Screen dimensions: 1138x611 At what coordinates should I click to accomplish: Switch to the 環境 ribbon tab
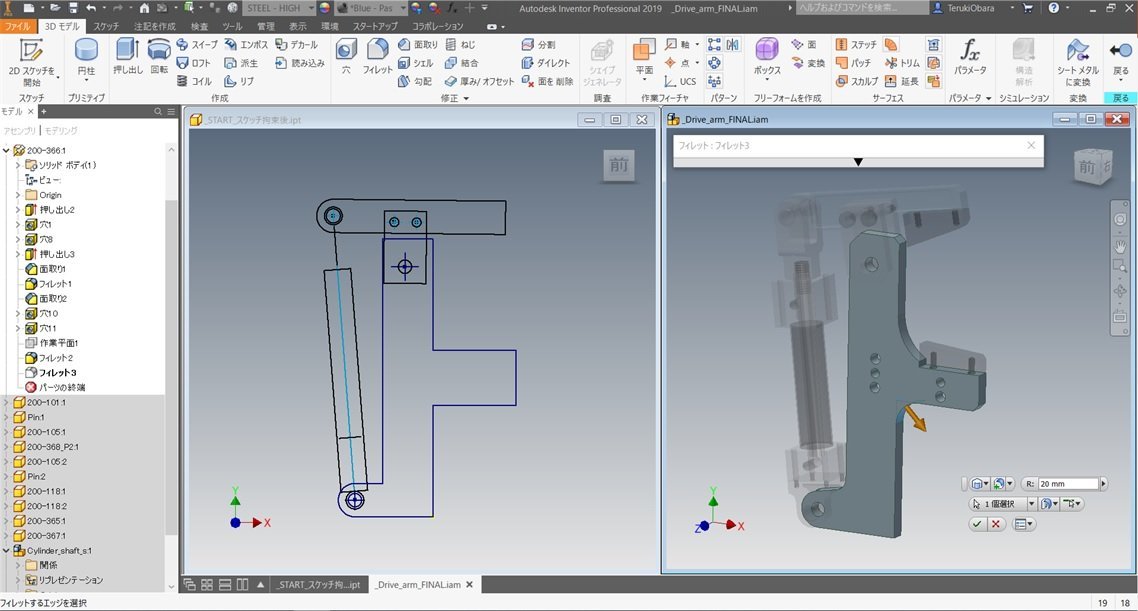click(x=329, y=26)
